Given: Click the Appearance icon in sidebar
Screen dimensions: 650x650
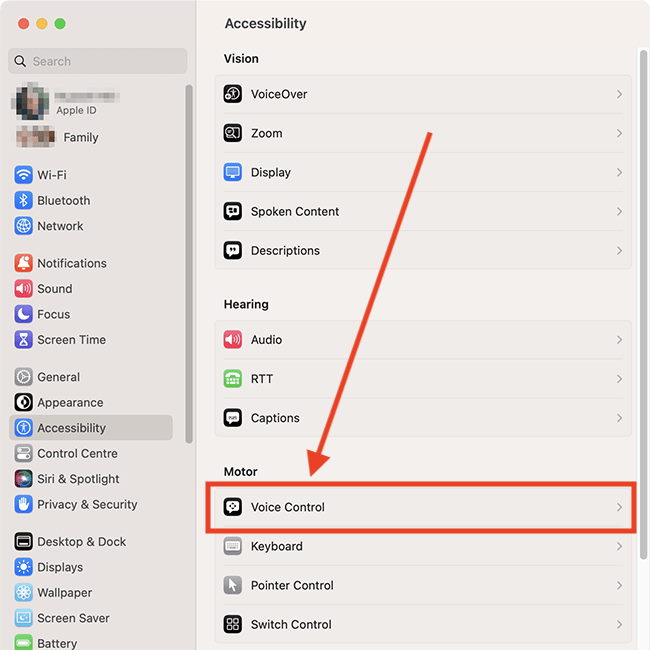Looking at the screenshot, I should [24, 403].
